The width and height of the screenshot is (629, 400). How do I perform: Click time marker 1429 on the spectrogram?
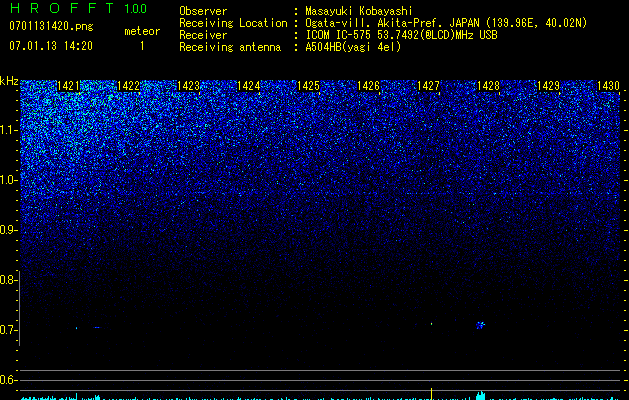click(548, 86)
